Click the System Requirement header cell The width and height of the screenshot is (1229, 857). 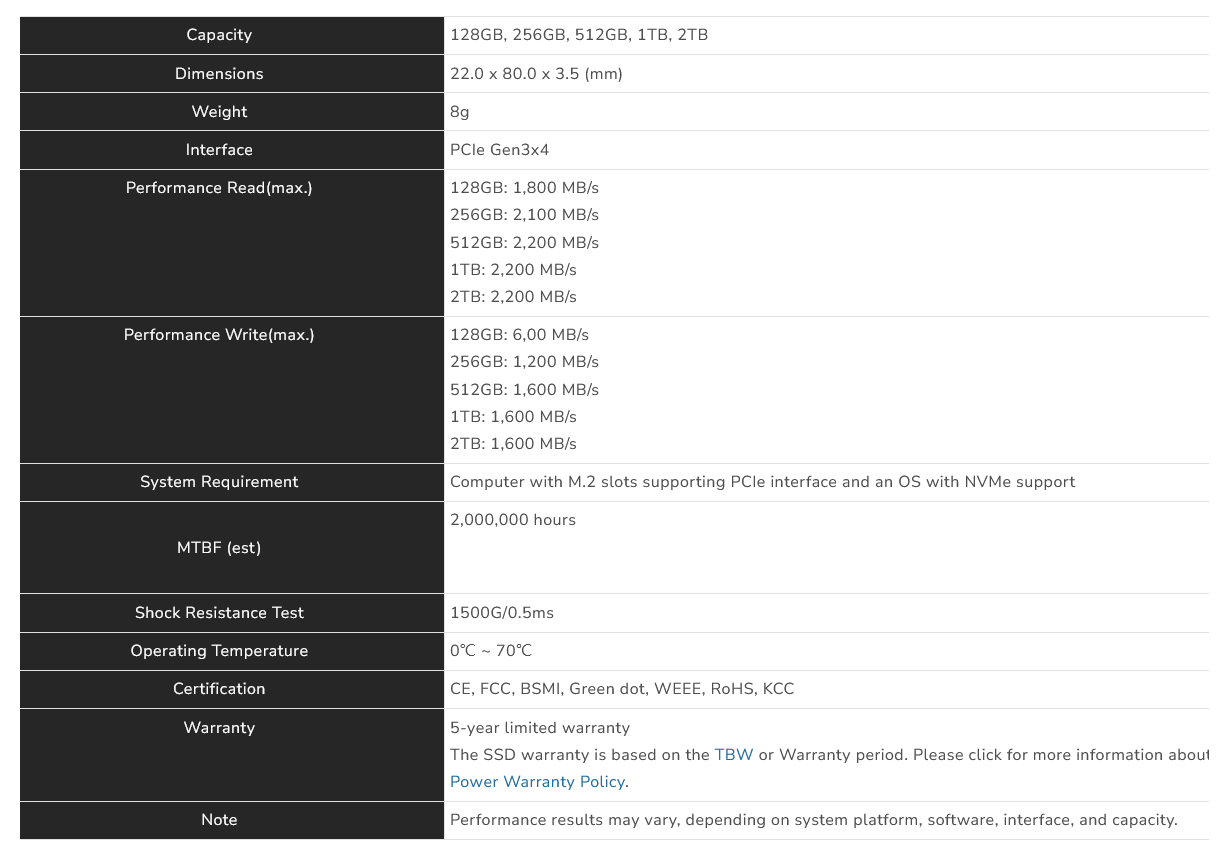tap(219, 482)
